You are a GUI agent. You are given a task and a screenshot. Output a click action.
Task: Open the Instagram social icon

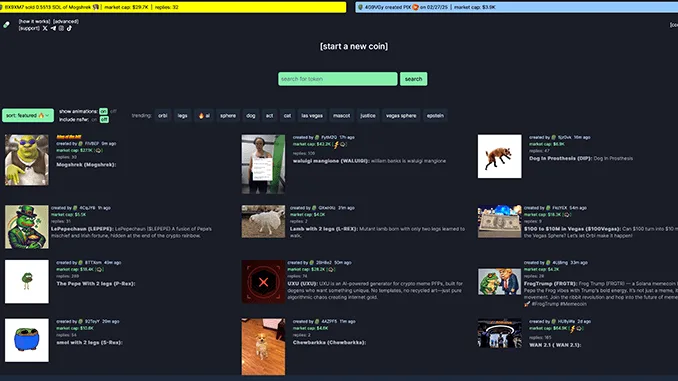(61, 28)
